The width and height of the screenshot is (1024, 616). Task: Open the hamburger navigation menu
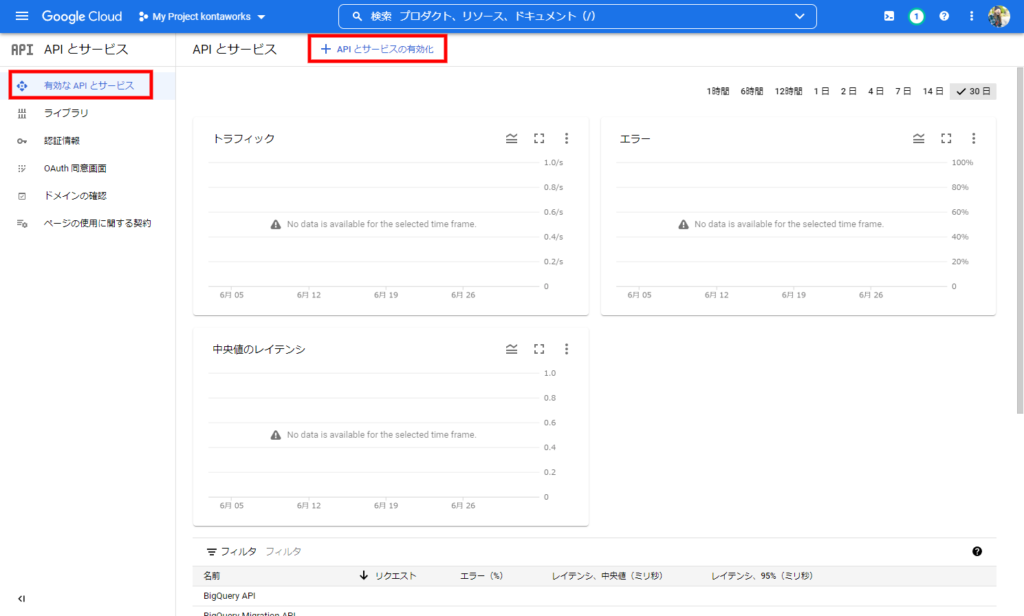pyautogui.click(x=22, y=16)
